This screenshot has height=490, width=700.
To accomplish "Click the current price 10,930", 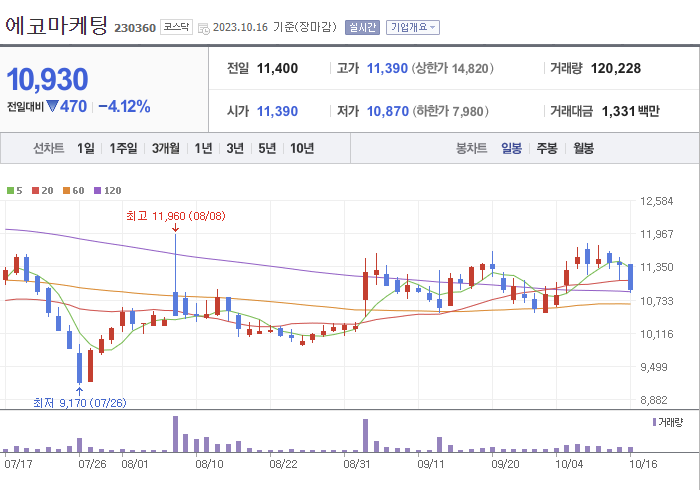I will click(47, 79).
